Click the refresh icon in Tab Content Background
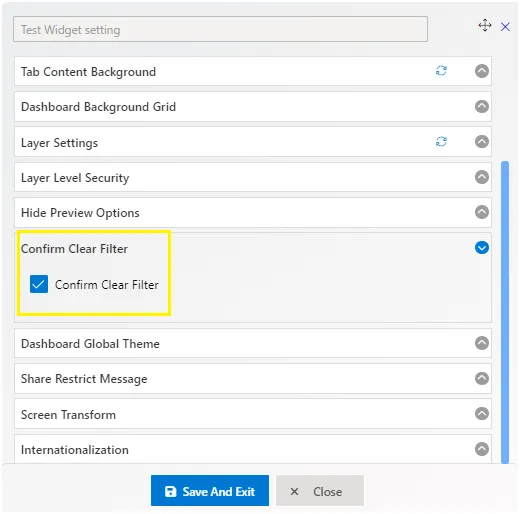 (441, 71)
